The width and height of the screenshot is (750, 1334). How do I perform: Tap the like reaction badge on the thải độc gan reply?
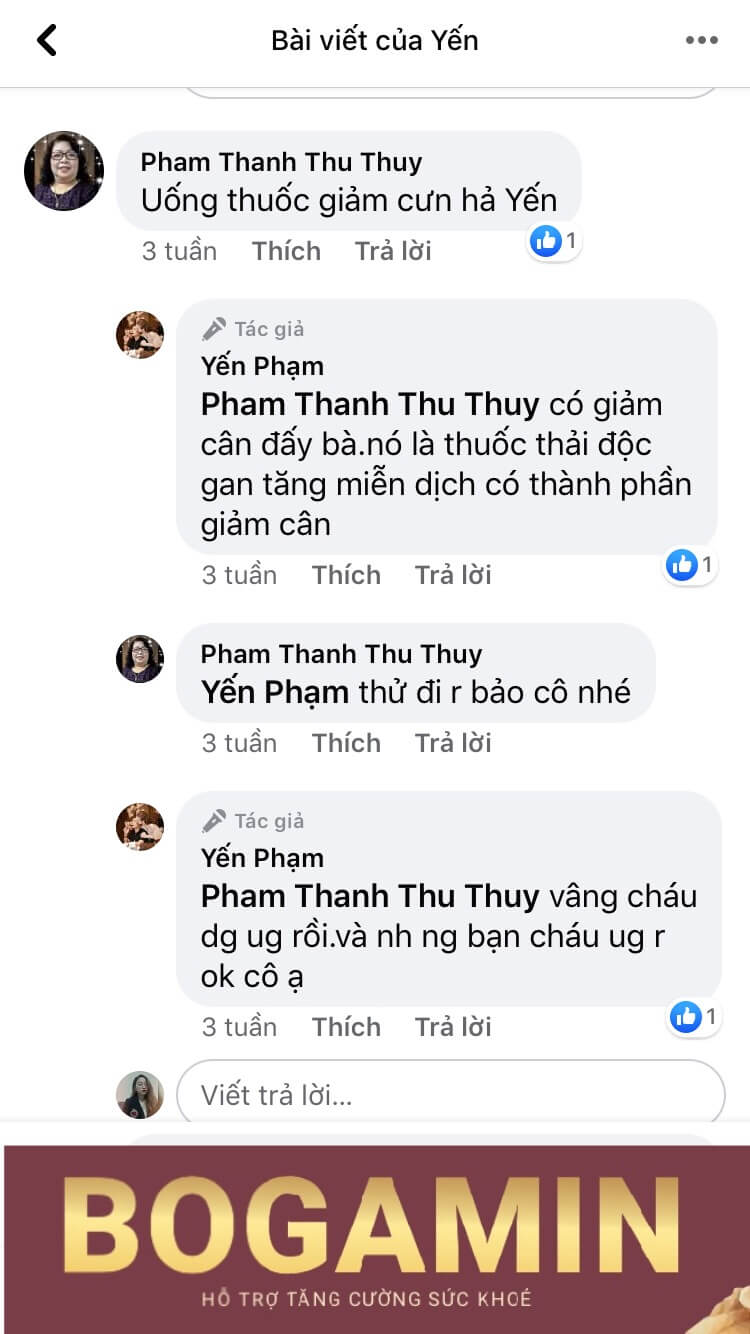(x=691, y=565)
